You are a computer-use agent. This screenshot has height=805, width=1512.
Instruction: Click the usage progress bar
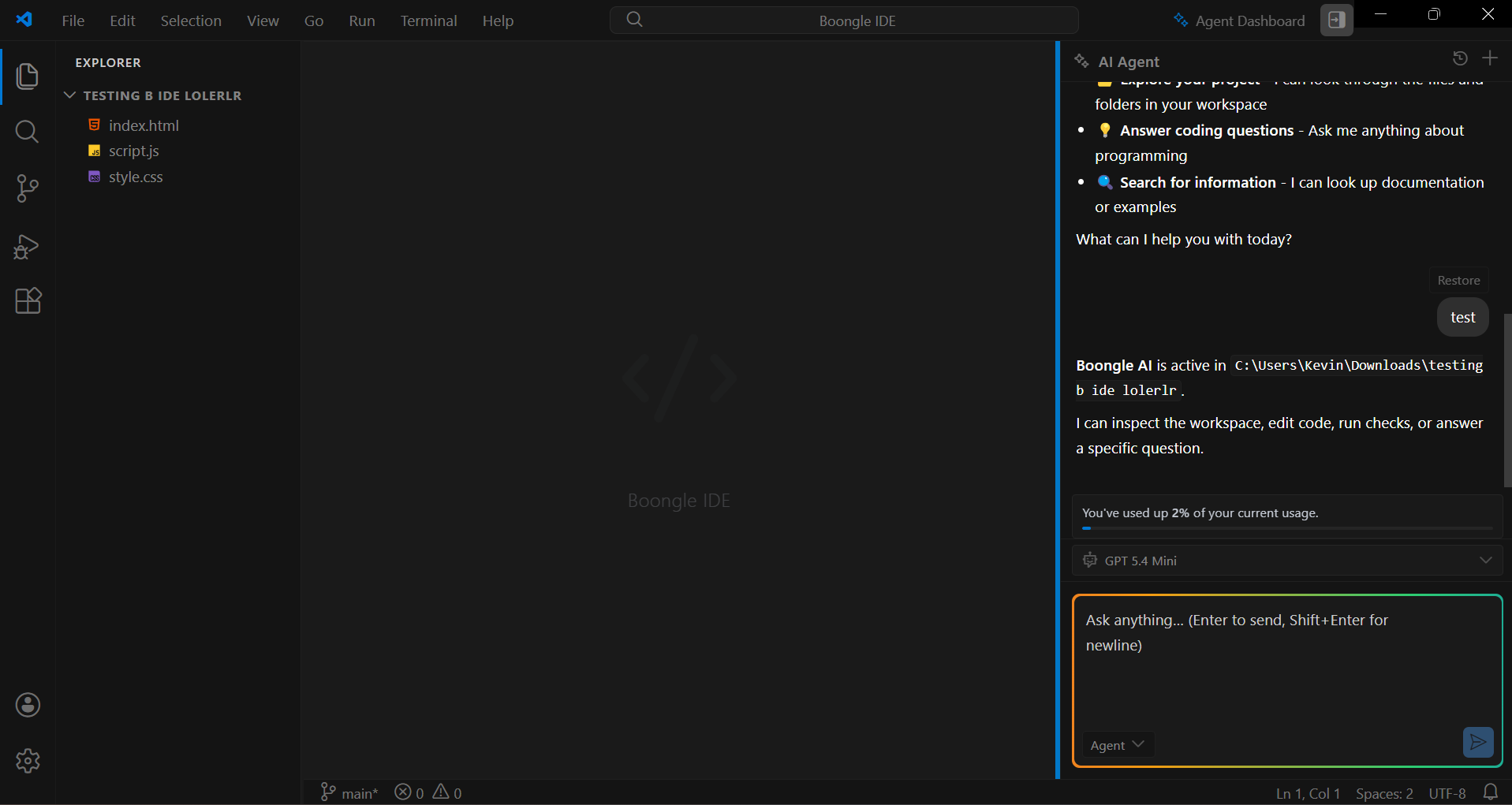[1287, 528]
